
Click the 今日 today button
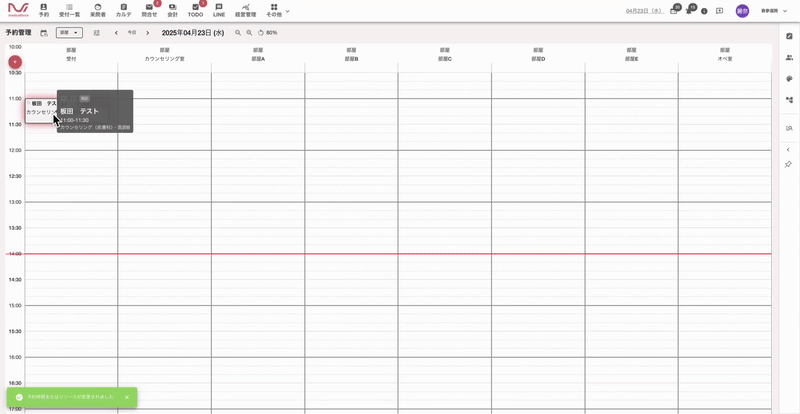pos(131,33)
